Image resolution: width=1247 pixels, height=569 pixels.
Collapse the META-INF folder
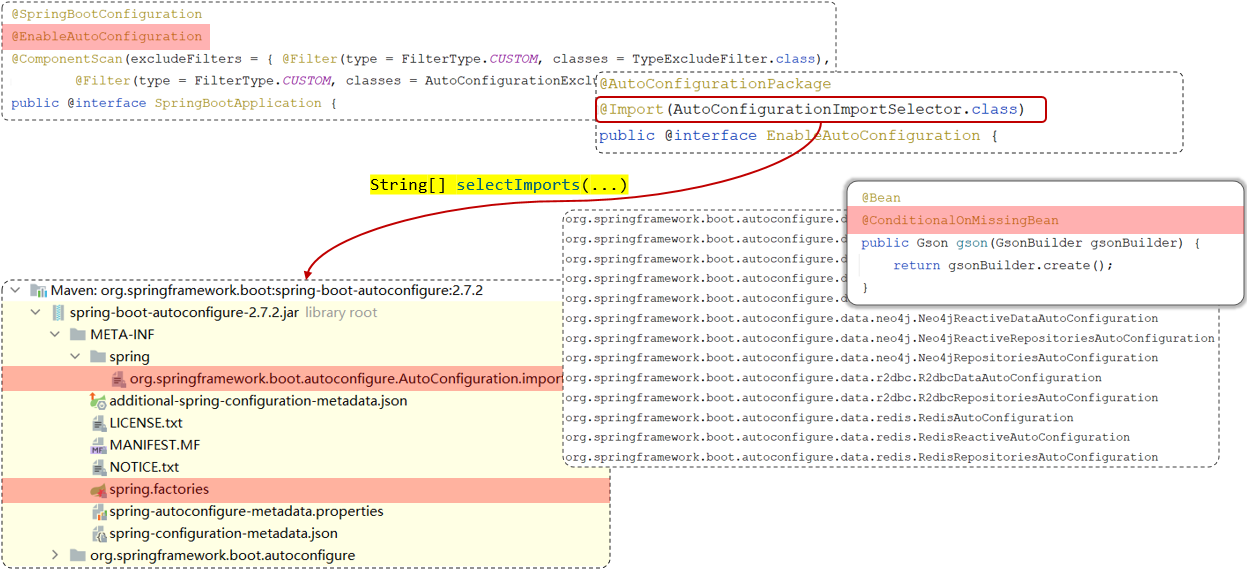pyautogui.click(x=56, y=335)
